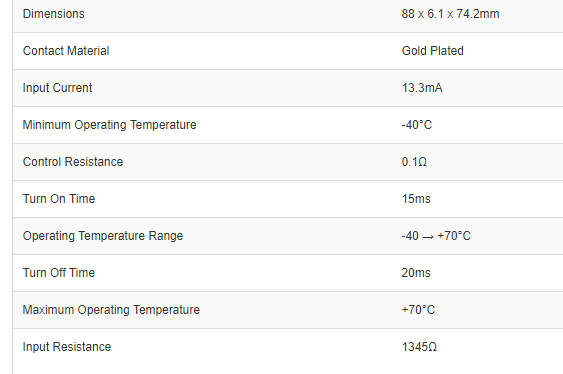This screenshot has height=374, width=563.
Task: Select the 88 x 6.1 x 74.2mm value
Action: (451, 14)
